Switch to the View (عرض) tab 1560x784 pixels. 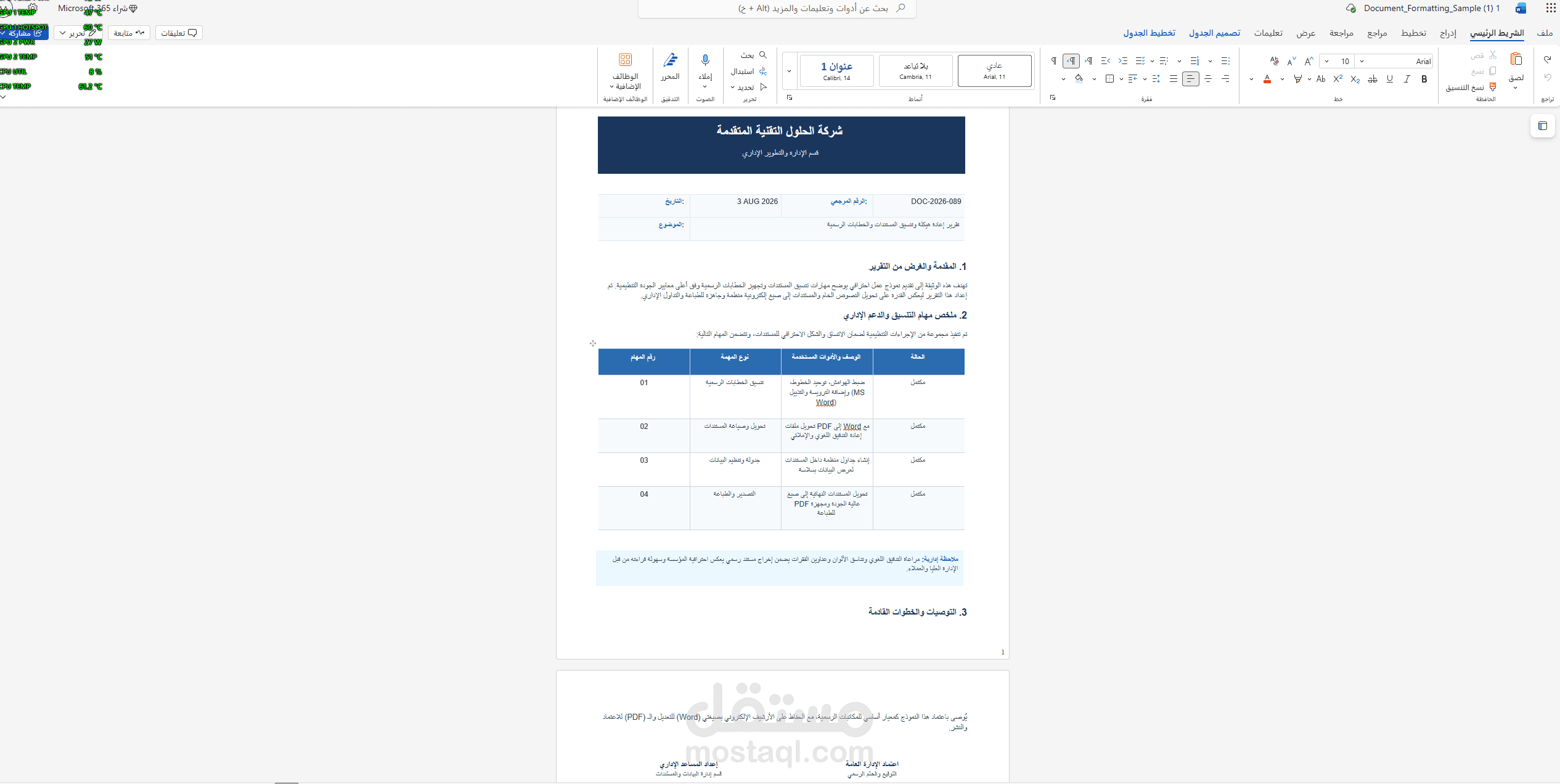1306,33
